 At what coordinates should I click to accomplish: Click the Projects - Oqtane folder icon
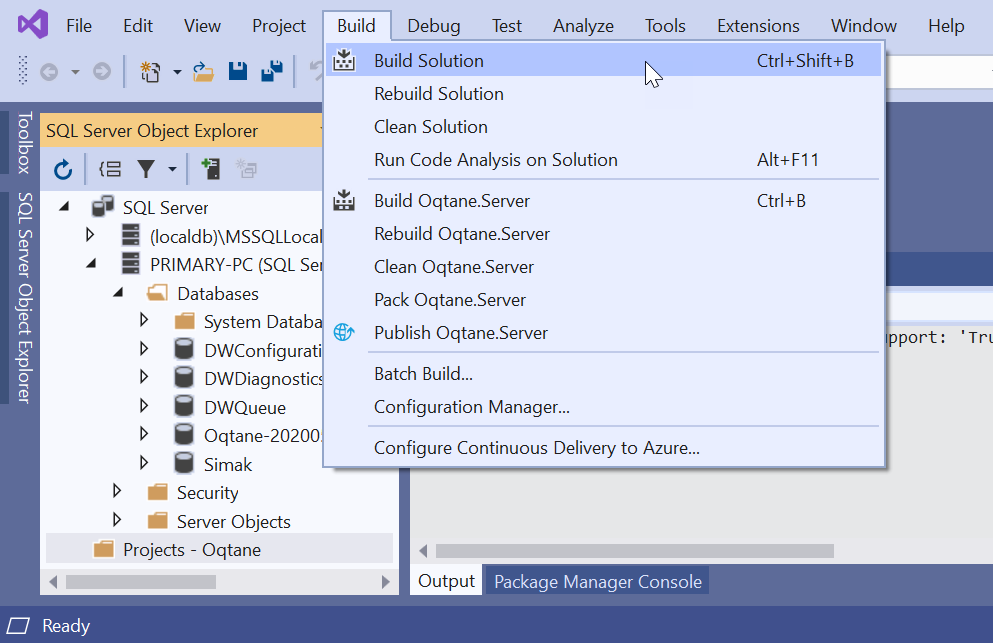coord(104,549)
